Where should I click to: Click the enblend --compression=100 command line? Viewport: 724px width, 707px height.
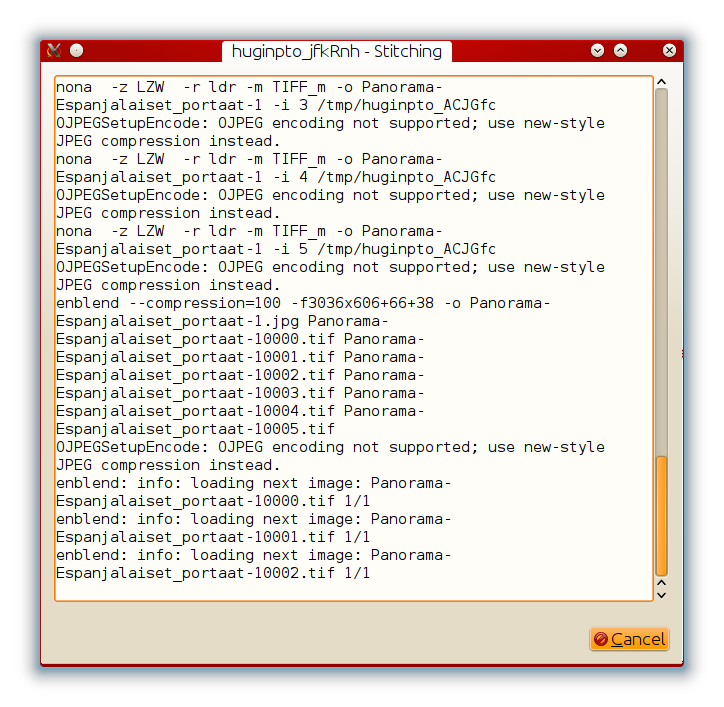tap(303, 303)
